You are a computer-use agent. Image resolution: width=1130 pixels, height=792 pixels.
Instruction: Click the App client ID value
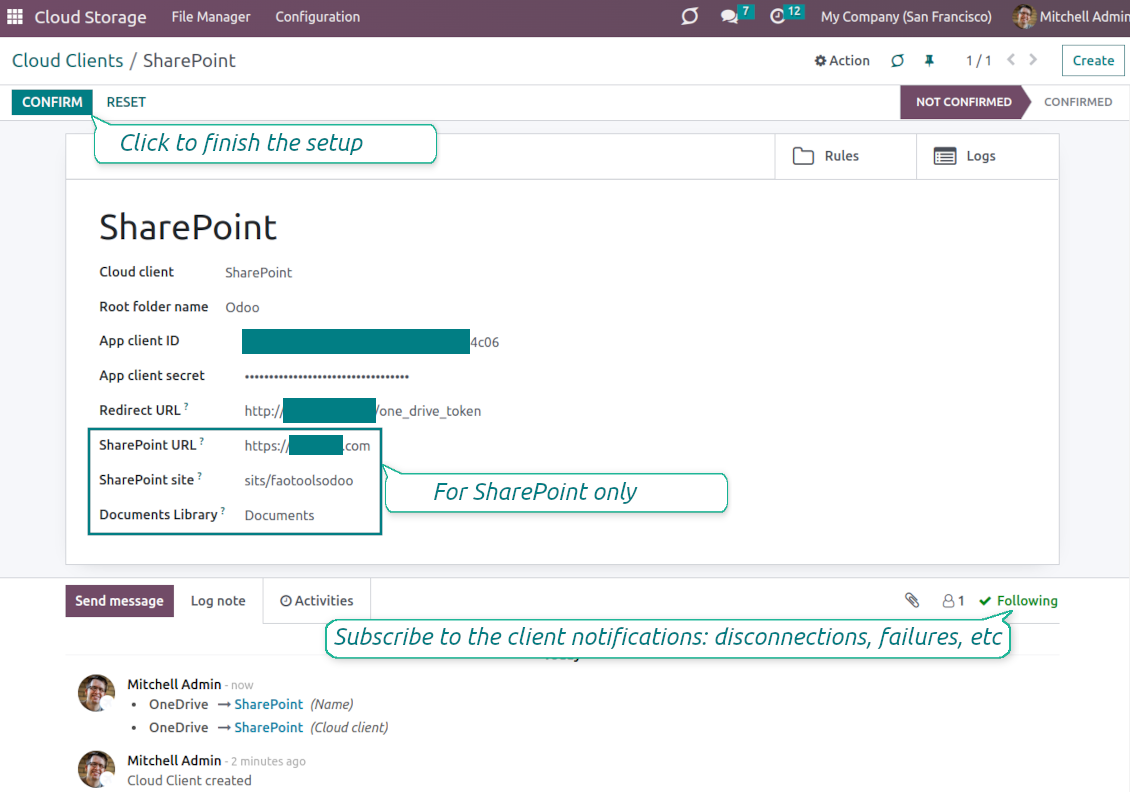click(x=370, y=342)
